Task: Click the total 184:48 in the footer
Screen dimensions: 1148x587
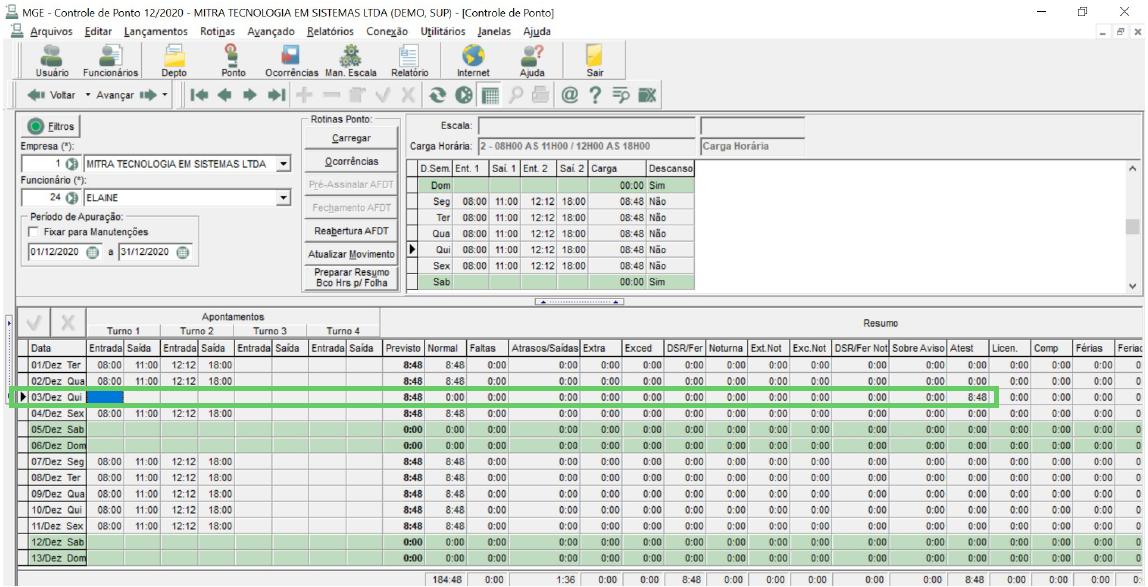Action: (446, 579)
